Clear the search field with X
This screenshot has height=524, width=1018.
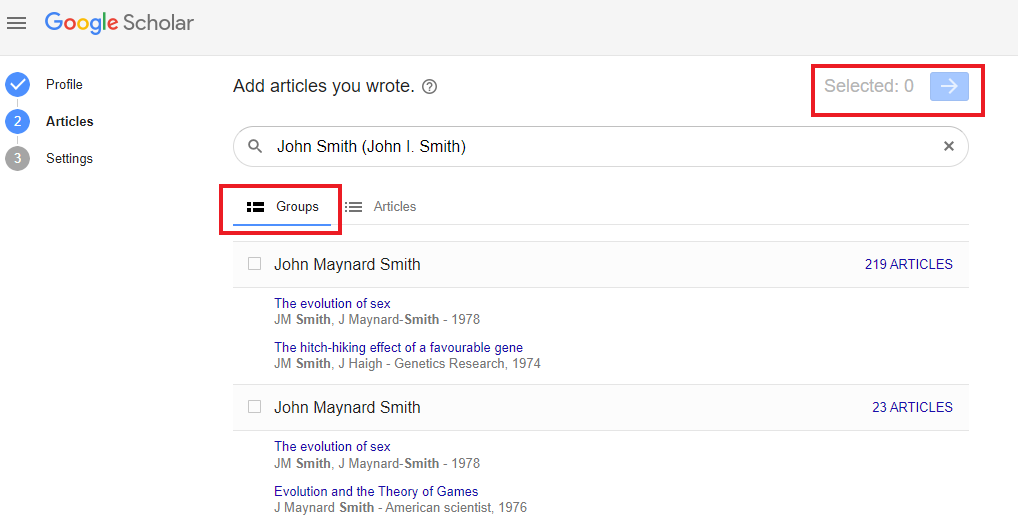[949, 147]
